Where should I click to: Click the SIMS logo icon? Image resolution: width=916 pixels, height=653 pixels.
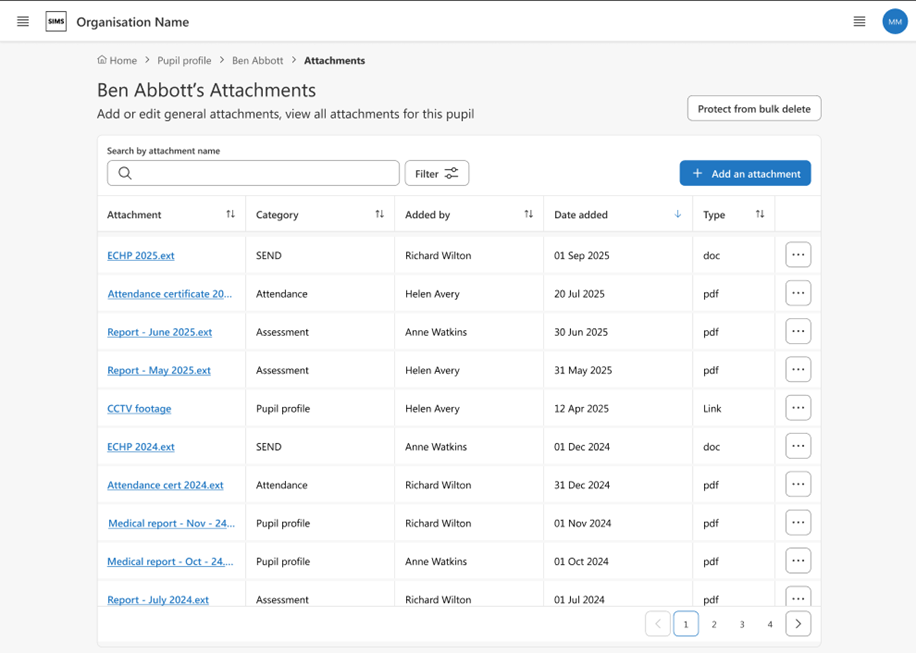click(56, 22)
